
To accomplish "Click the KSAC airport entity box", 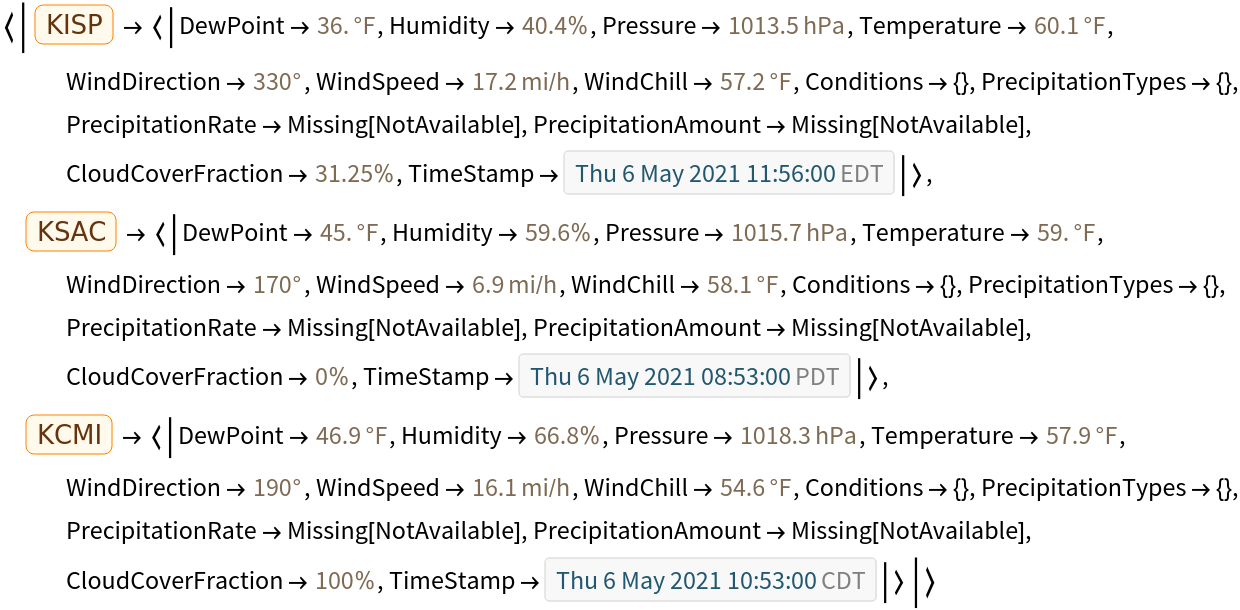I will [x=72, y=233].
